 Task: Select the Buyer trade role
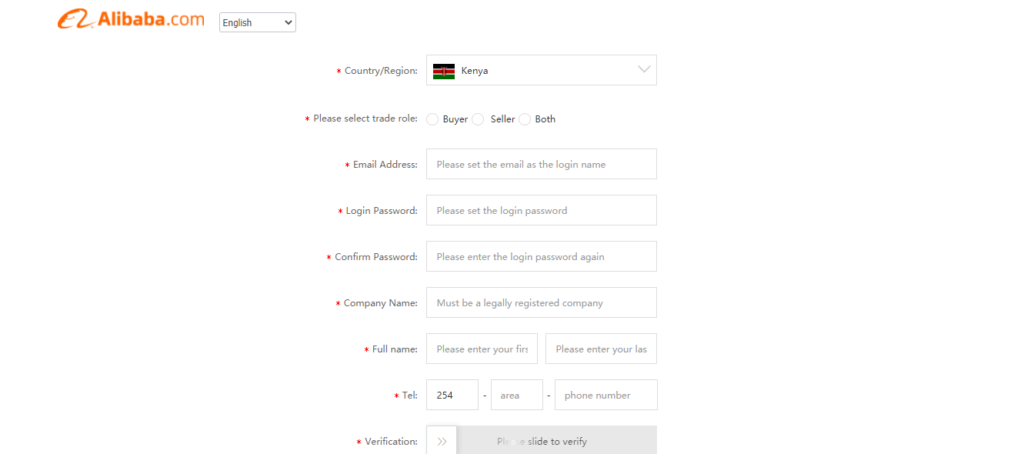(432, 120)
